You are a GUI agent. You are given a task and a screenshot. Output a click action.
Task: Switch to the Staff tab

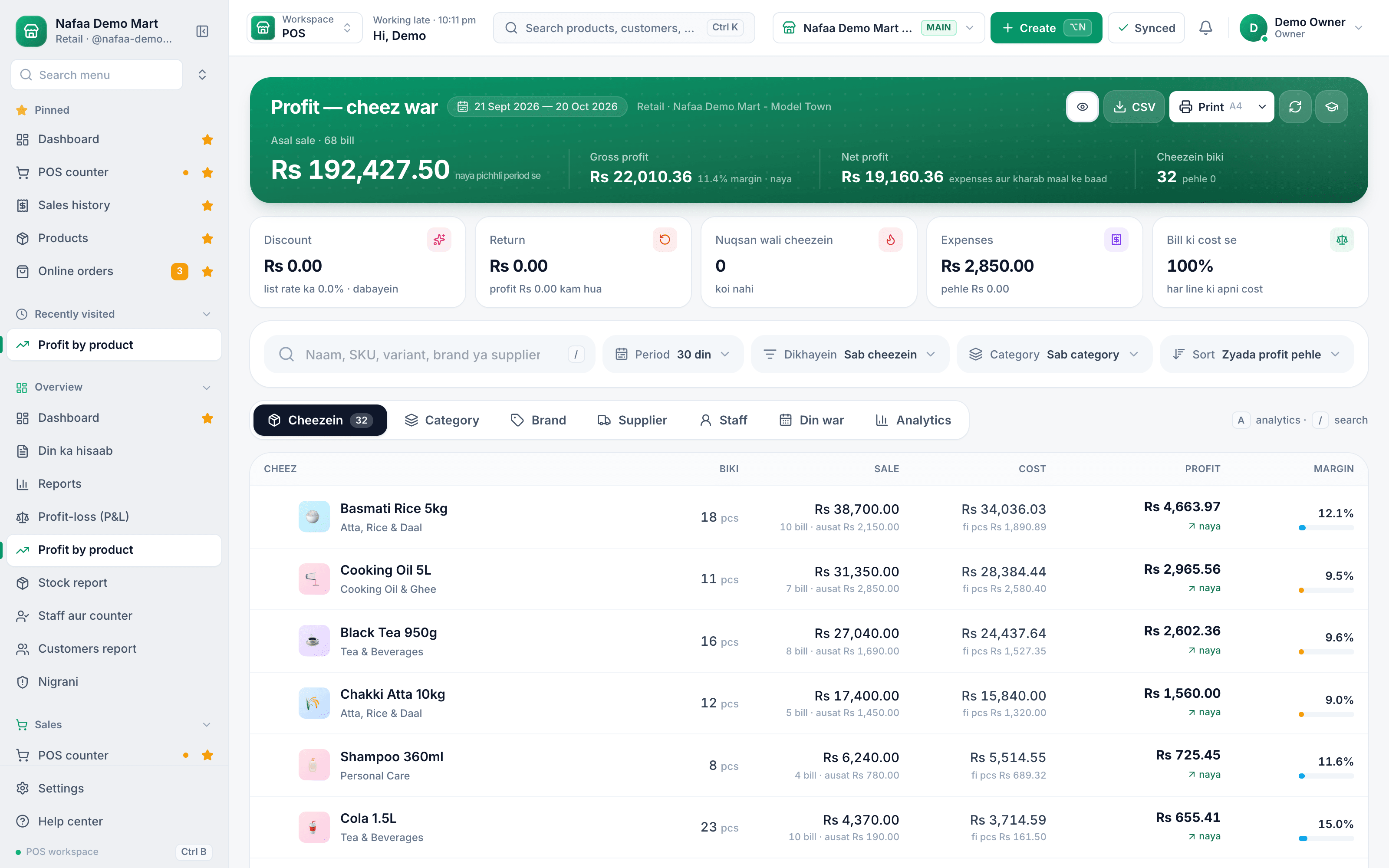pyautogui.click(x=723, y=420)
